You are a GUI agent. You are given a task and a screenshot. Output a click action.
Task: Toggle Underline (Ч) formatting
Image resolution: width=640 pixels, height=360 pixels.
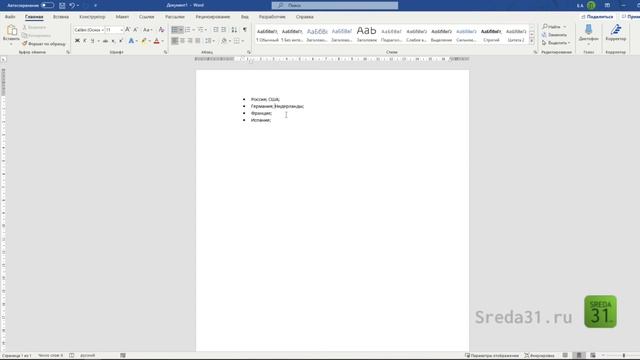point(93,41)
